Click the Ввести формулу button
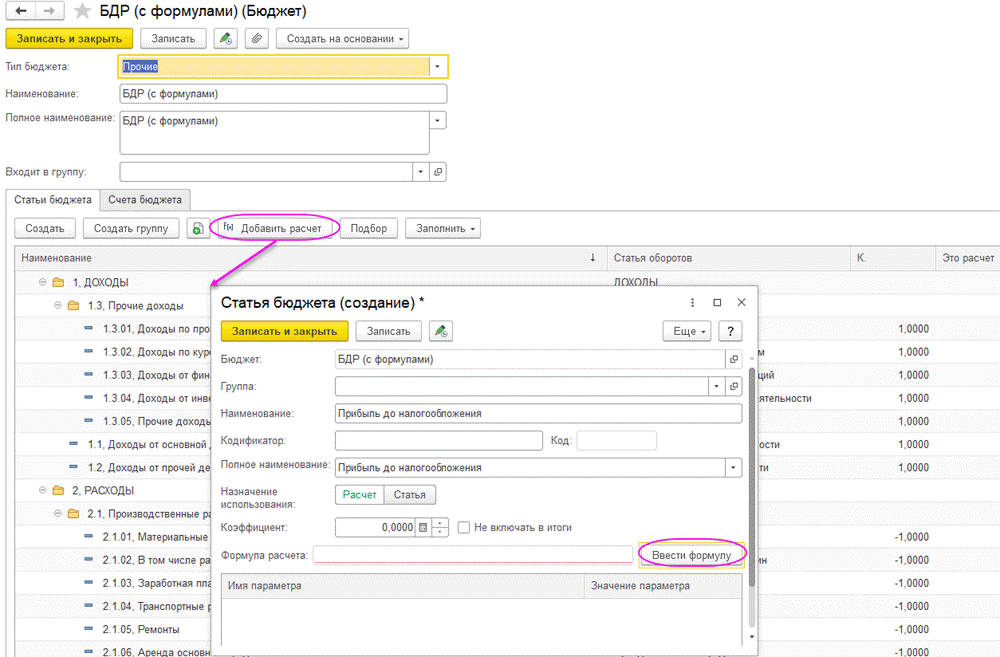 click(691, 555)
